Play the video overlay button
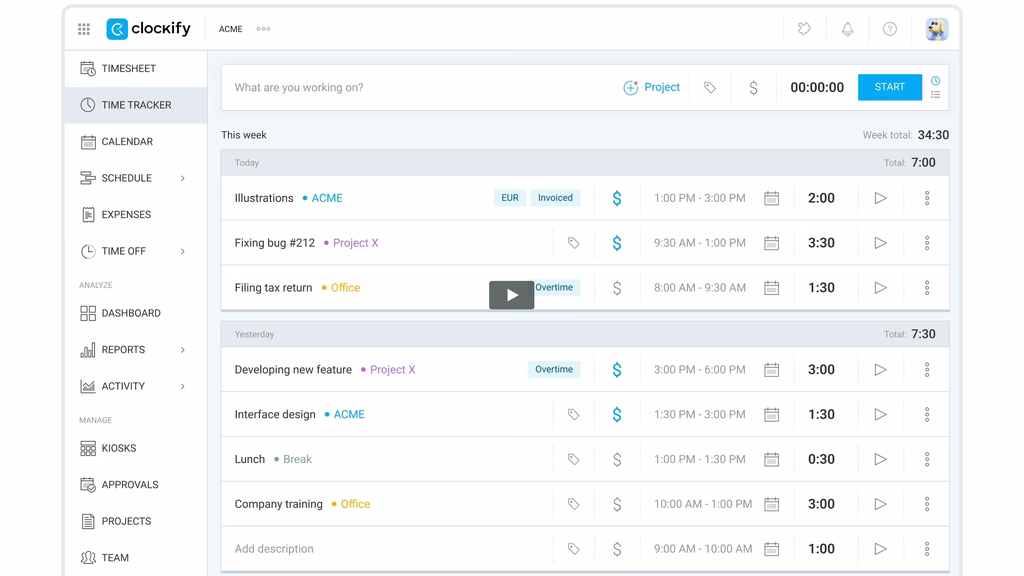Image resolution: width=1024 pixels, height=576 pixels. click(x=511, y=295)
